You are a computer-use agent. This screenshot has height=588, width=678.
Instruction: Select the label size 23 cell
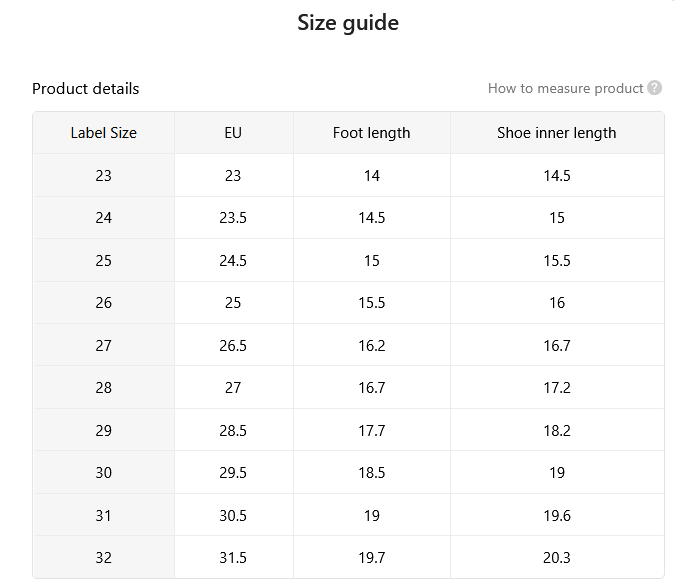104,176
